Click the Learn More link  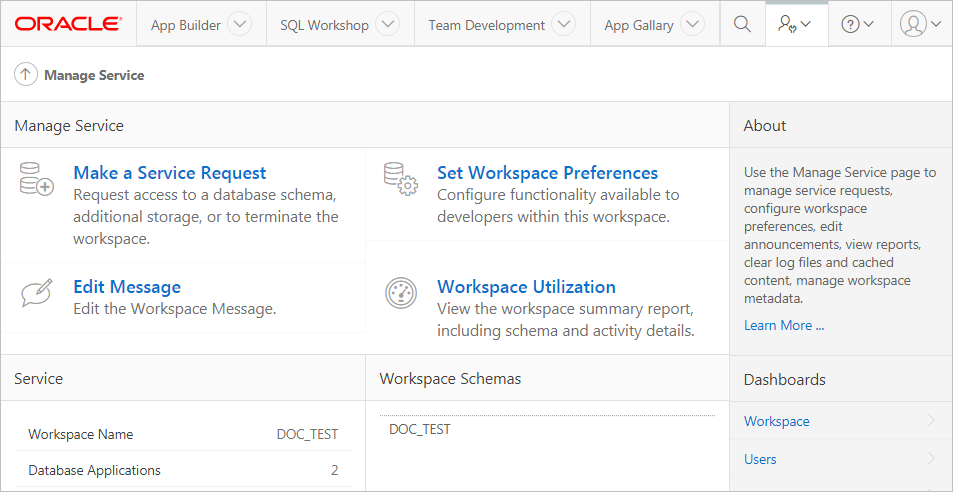pyautogui.click(x=784, y=325)
